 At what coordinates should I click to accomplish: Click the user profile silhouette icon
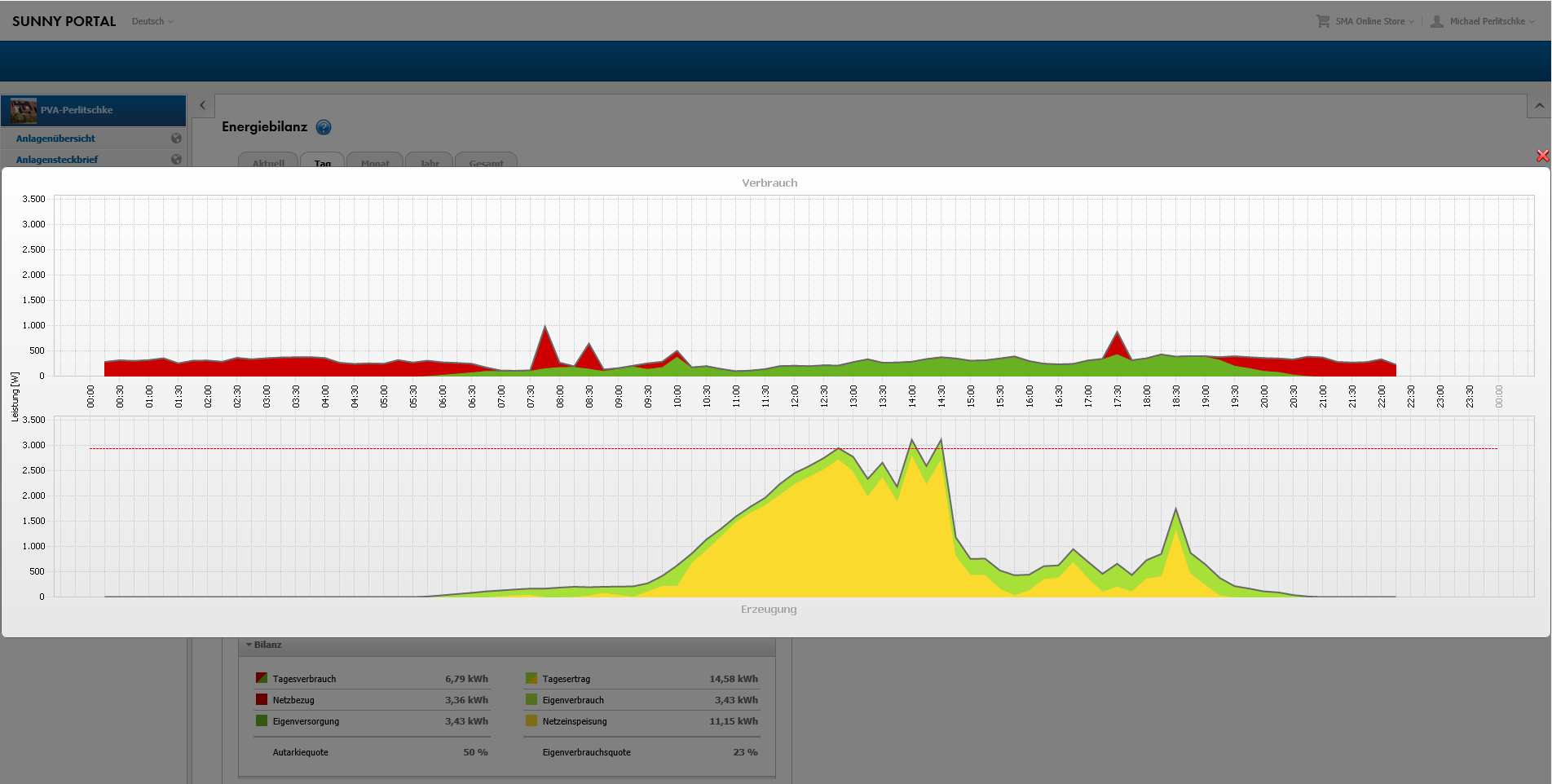pos(1437,21)
